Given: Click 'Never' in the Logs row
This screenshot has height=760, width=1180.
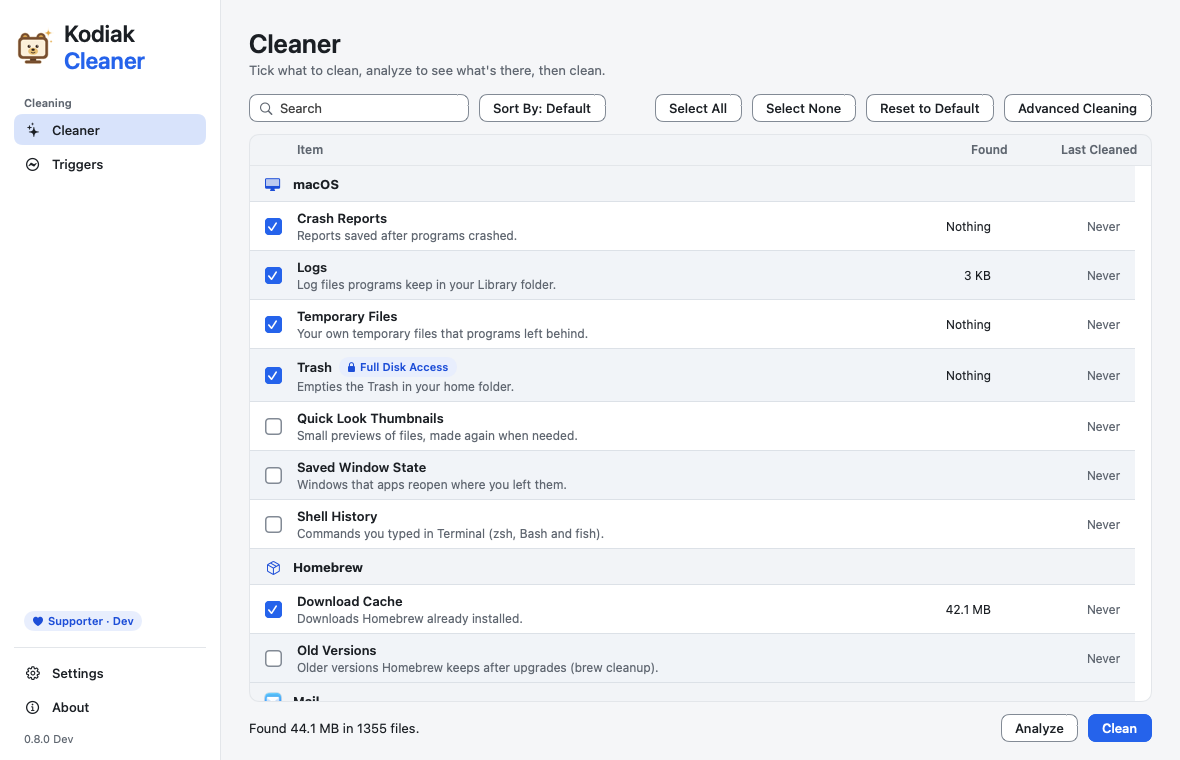Looking at the screenshot, I should click(1103, 275).
